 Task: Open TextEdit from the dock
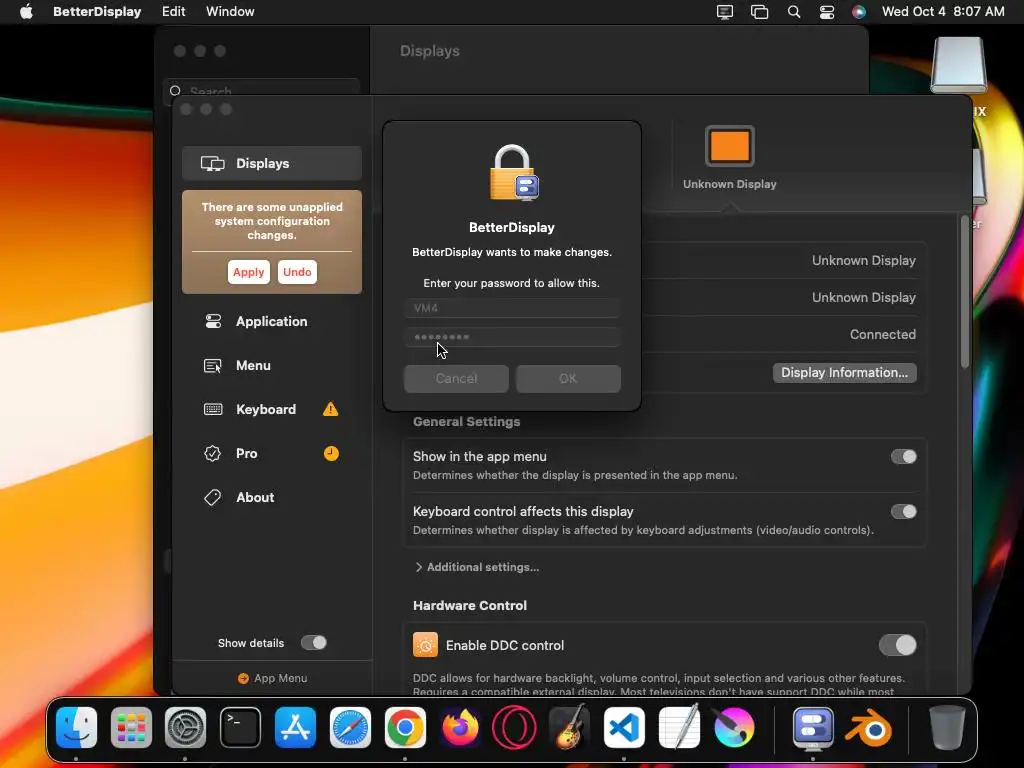[679, 727]
